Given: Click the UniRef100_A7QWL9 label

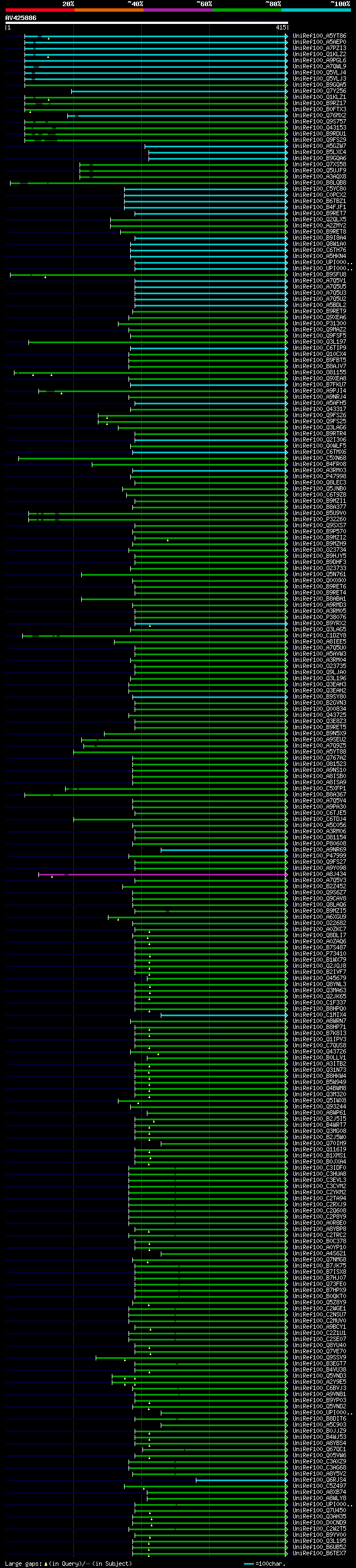Looking at the screenshot, I should [x=319, y=66].
